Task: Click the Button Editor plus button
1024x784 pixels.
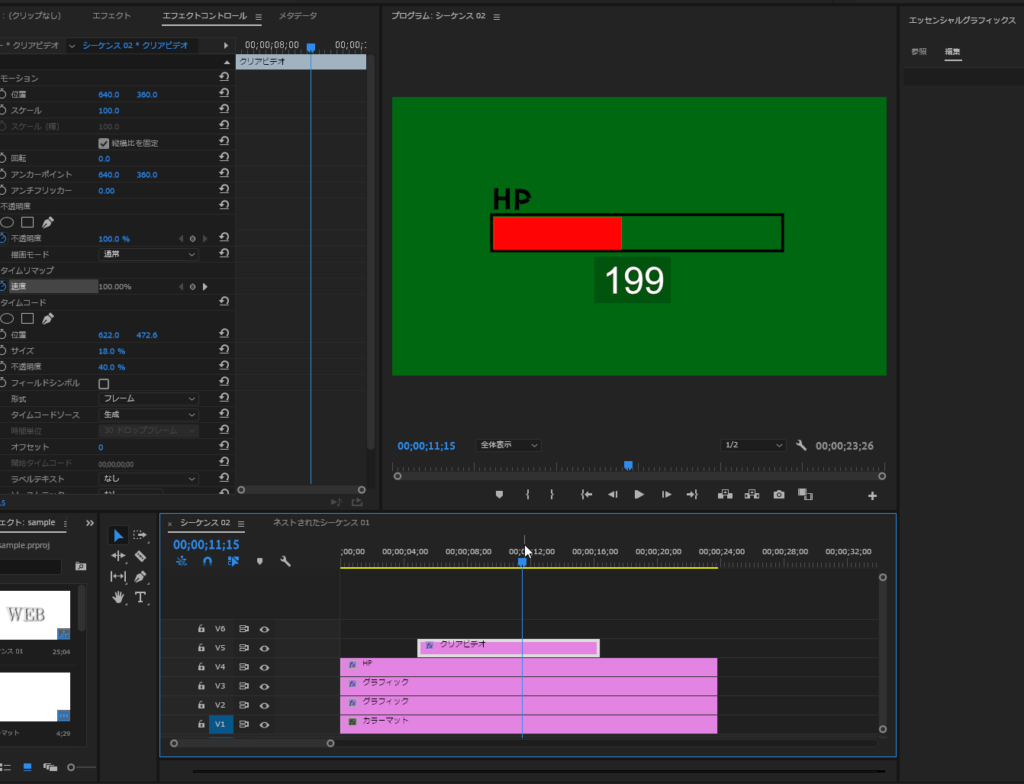Action: pos(872,496)
